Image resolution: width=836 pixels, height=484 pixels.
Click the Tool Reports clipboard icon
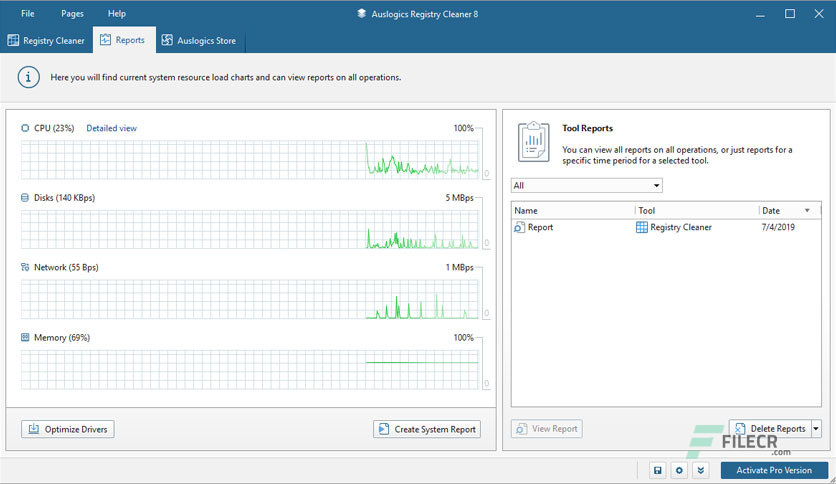pyautogui.click(x=533, y=142)
